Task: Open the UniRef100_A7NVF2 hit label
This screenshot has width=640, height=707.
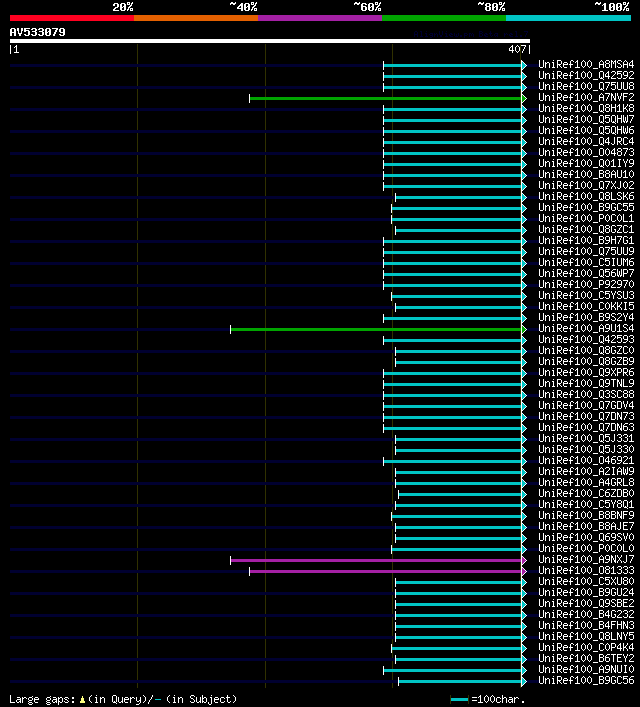Action: (586, 97)
